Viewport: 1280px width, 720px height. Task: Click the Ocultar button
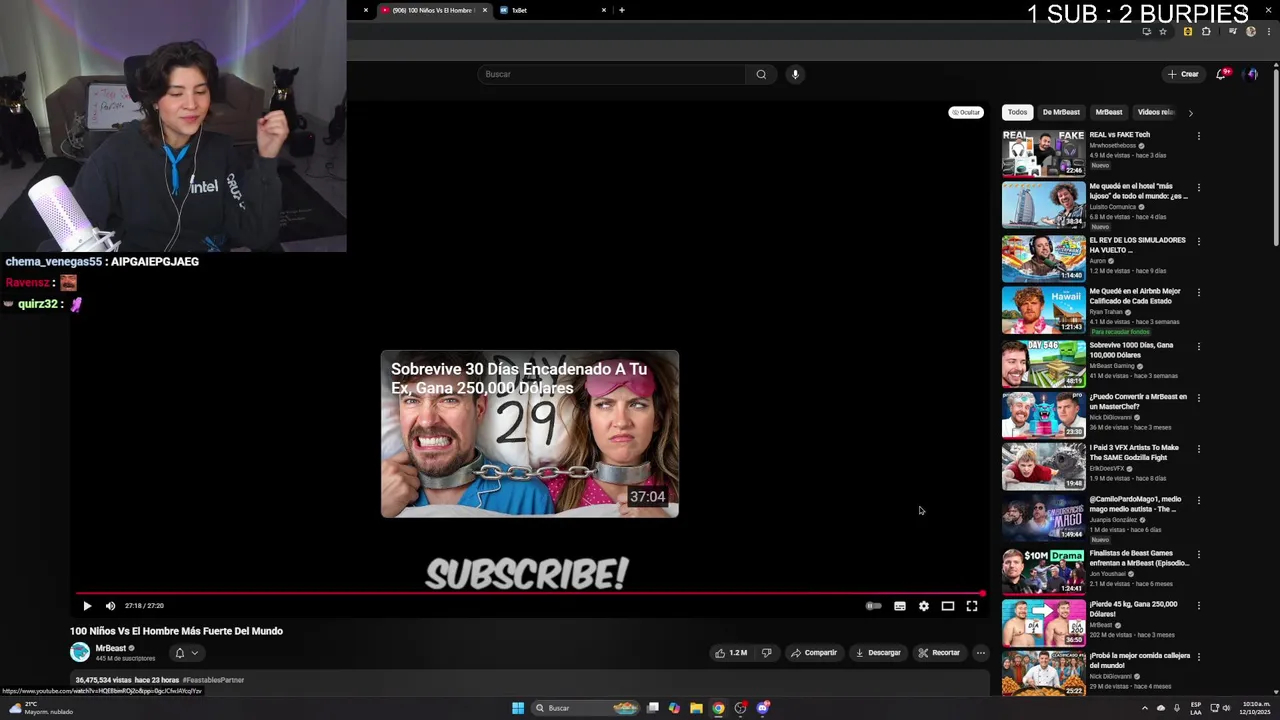pyautogui.click(x=966, y=112)
